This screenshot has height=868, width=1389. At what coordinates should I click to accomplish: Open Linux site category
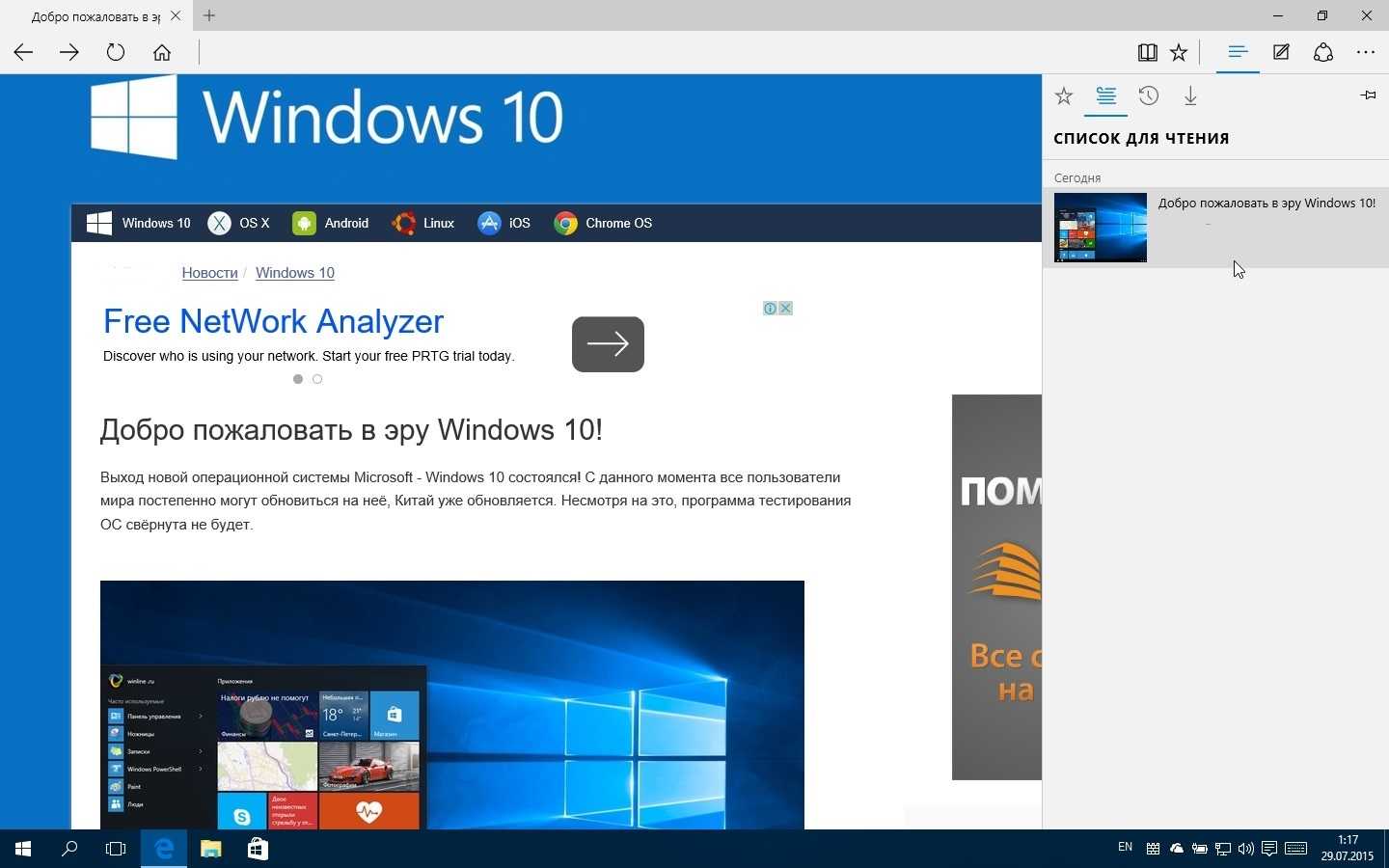[x=422, y=223]
